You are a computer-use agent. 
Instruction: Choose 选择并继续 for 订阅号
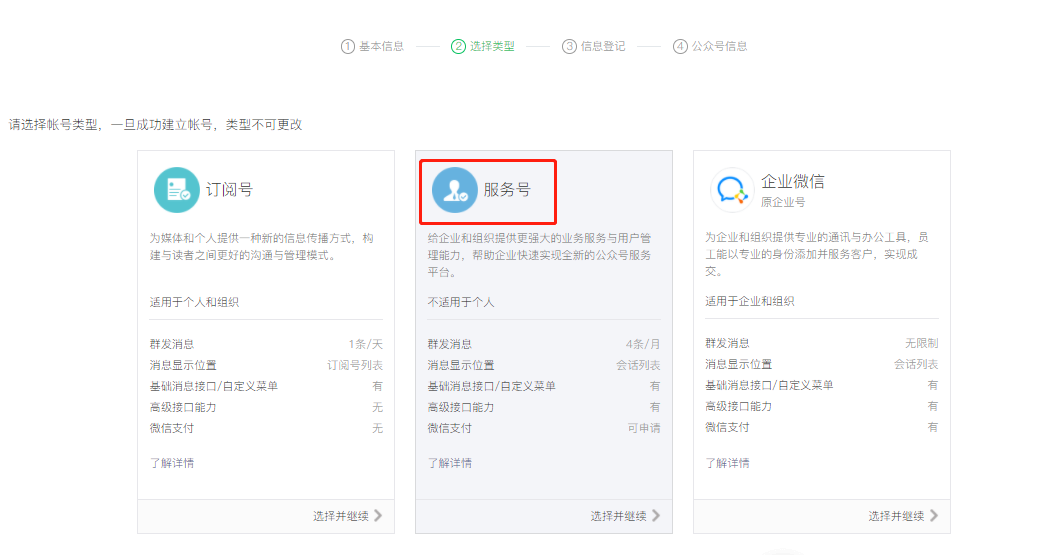pos(340,516)
